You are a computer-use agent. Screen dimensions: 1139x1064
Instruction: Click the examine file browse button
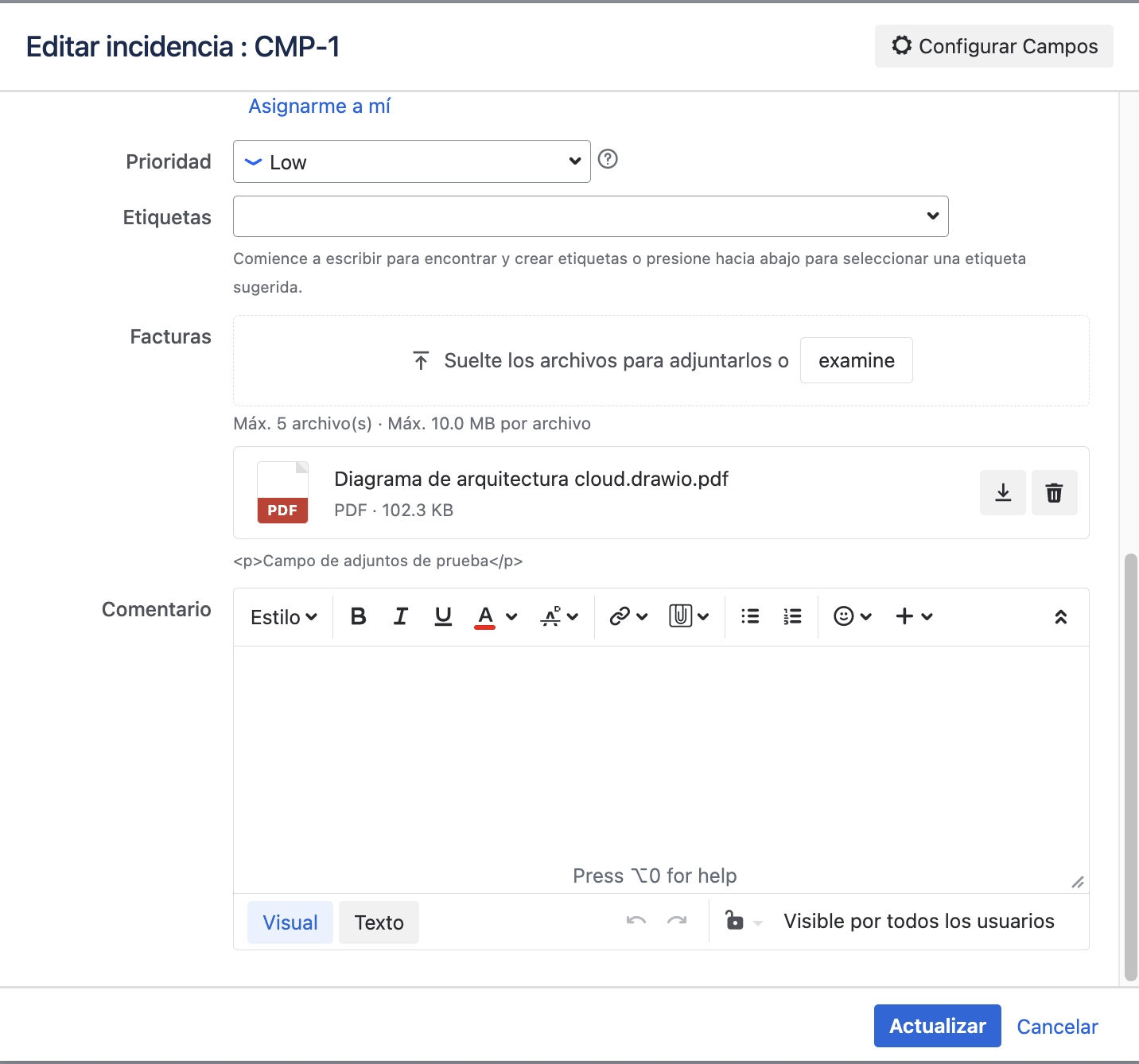tap(857, 360)
